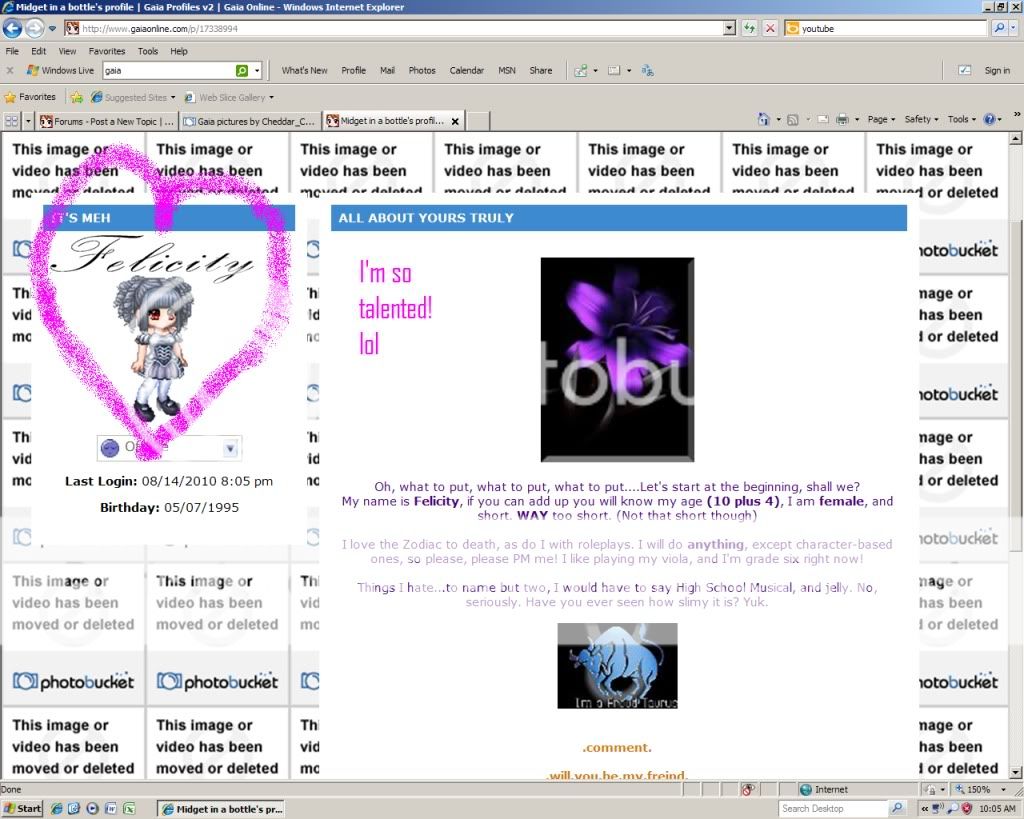Click the search magnifier beside the youtube box
This screenshot has width=1024, height=819.
coord(999,28)
